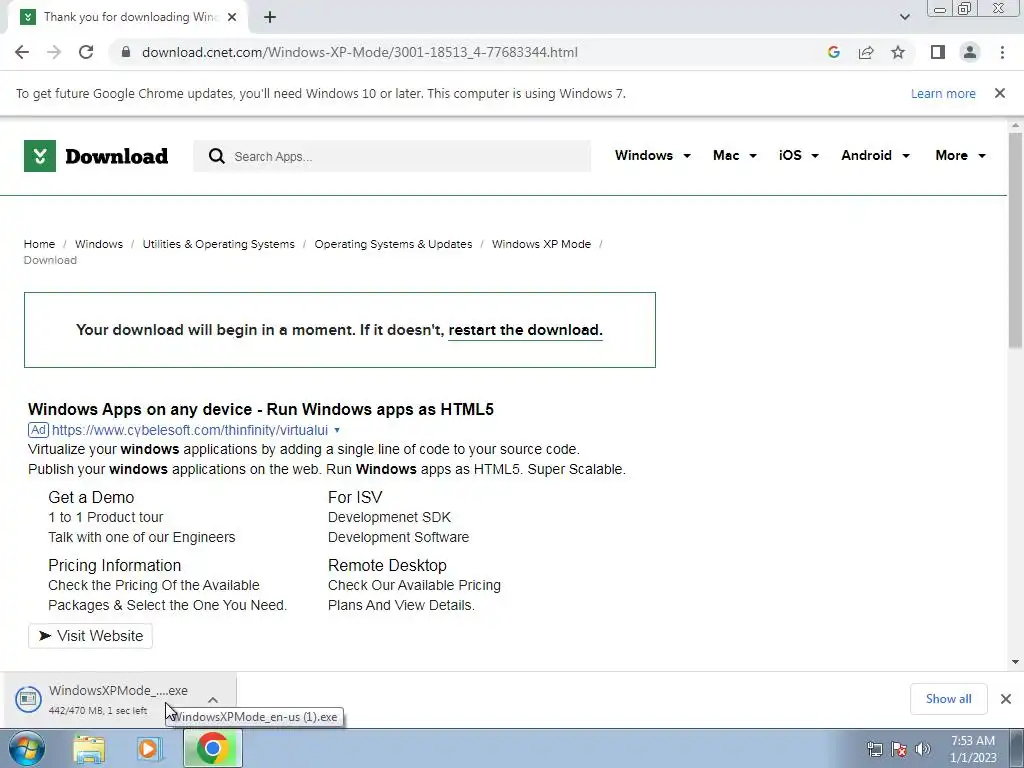Open the Remote Desktop ad link
This screenshot has width=1024, height=768.
coord(387,566)
